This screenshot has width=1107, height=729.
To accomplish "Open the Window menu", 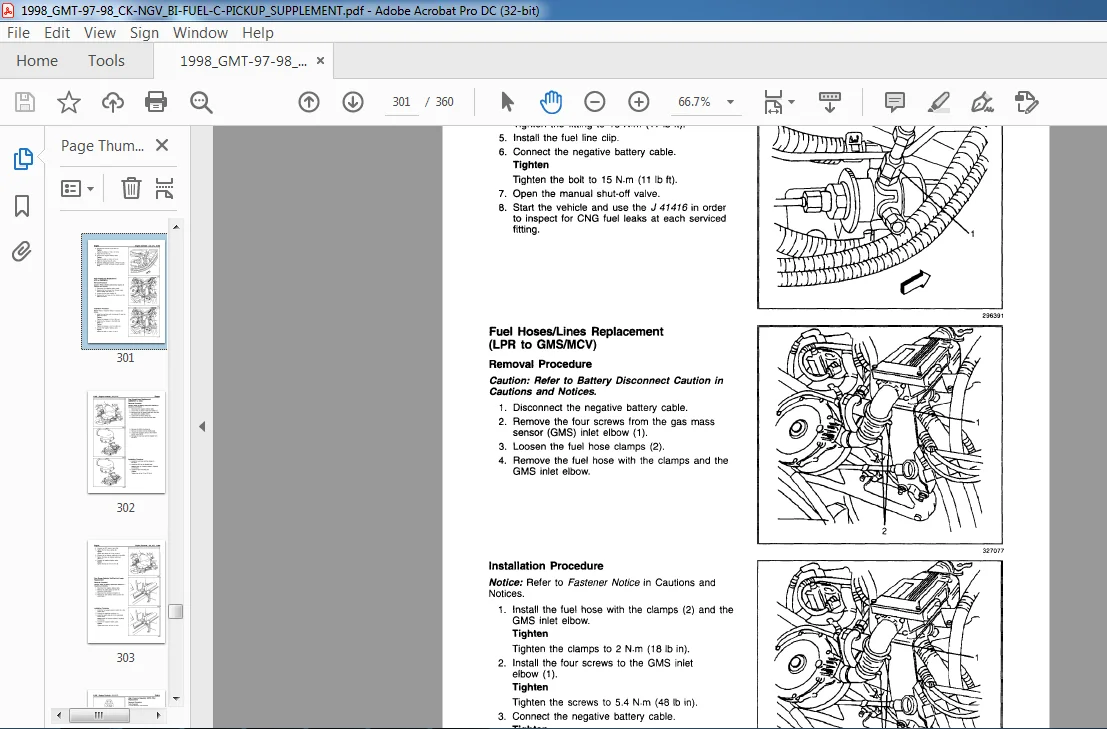I will pyautogui.click(x=201, y=32).
